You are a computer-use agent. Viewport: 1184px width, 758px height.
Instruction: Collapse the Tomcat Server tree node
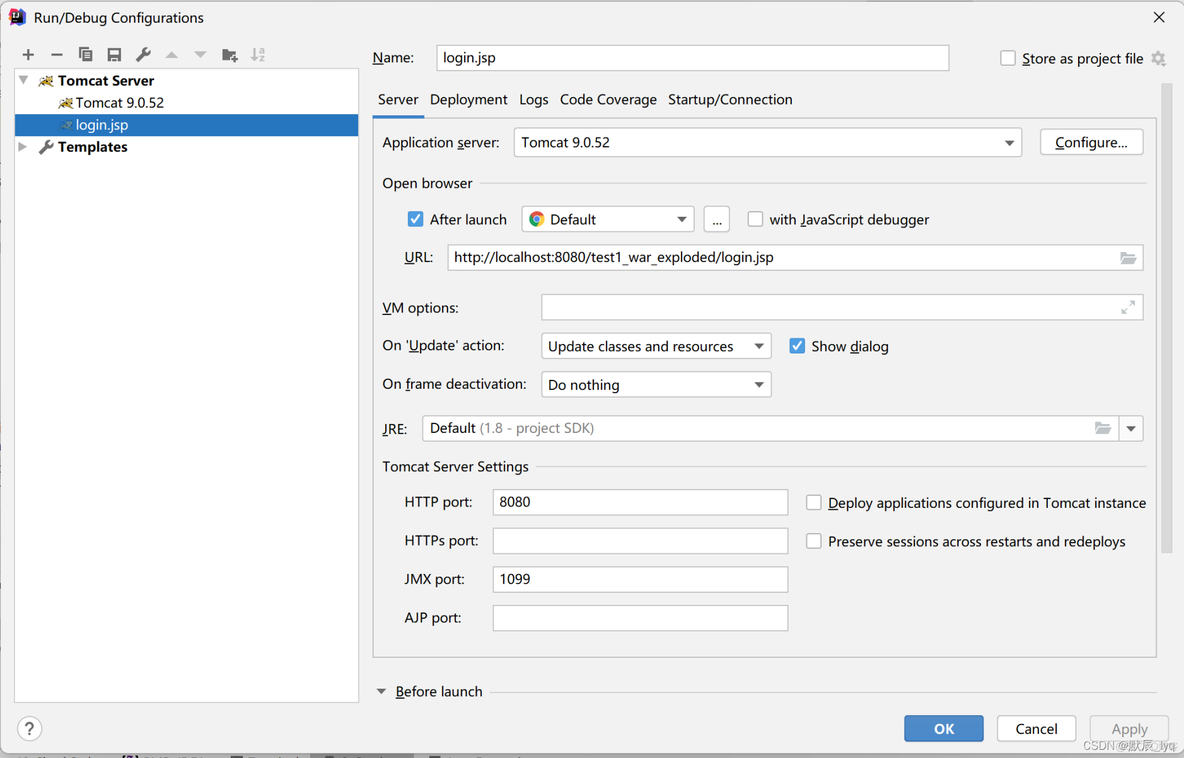(x=23, y=80)
